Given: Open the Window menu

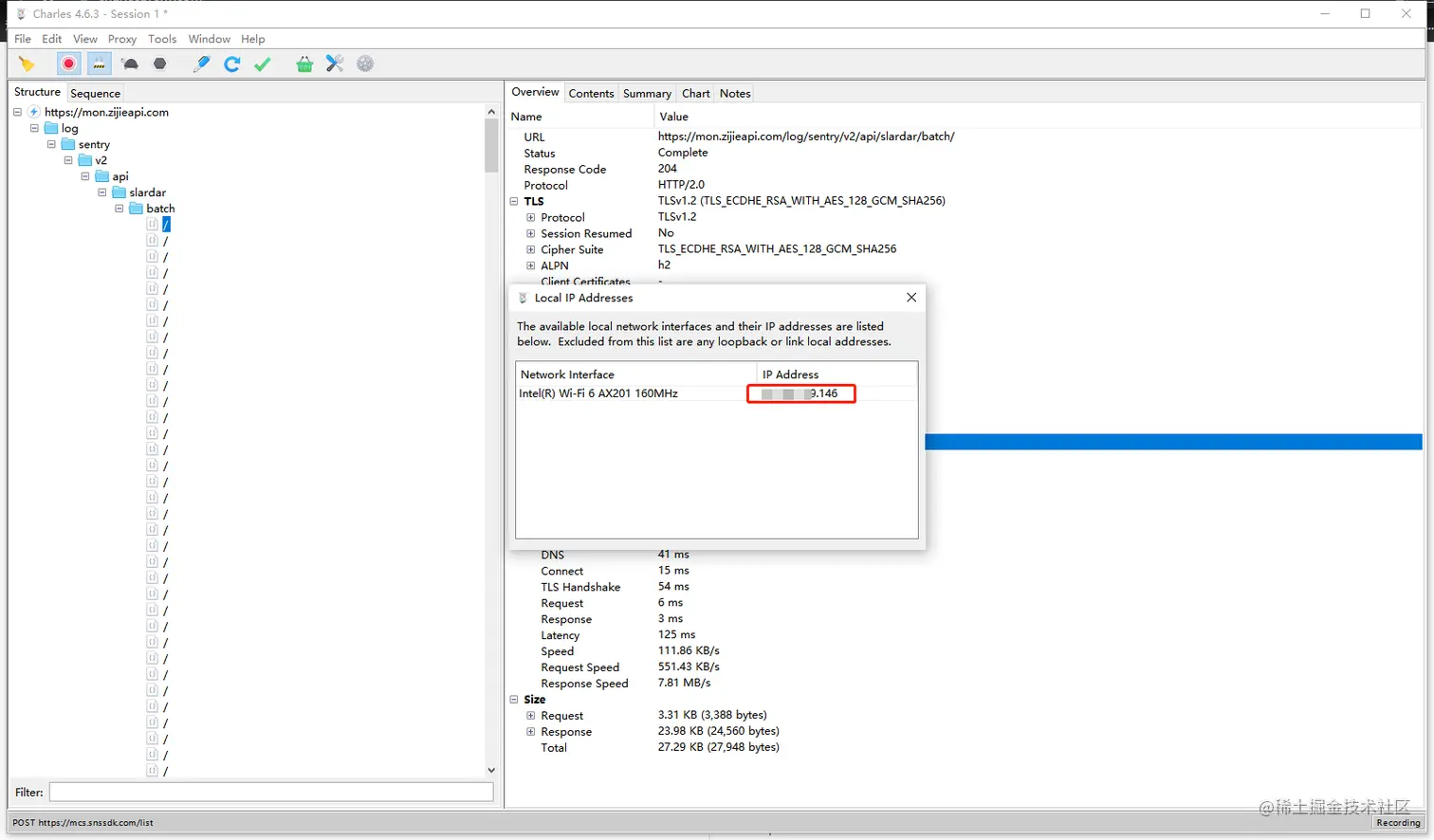Looking at the screenshot, I should (209, 39).
